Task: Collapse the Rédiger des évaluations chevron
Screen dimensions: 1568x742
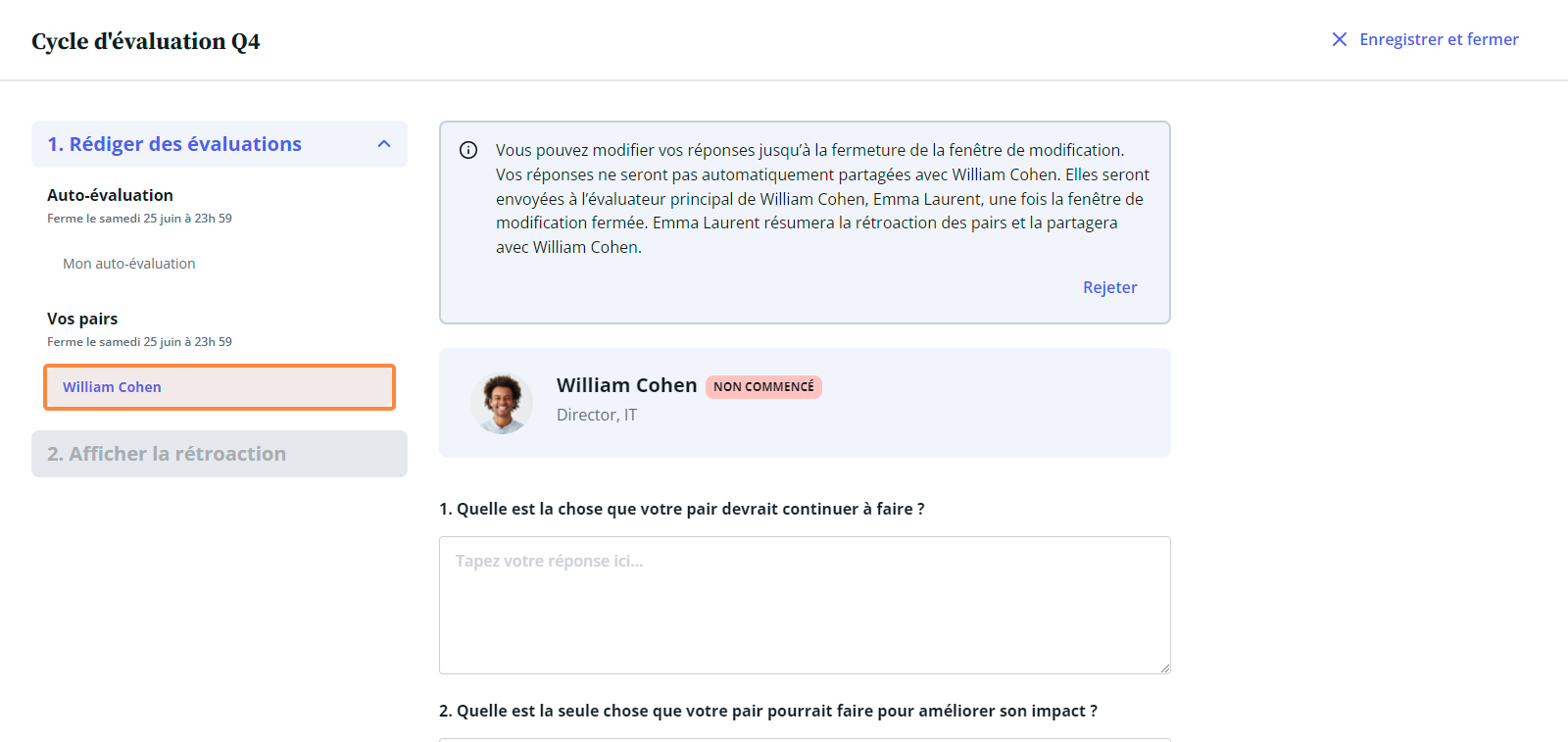Action: 384,144
